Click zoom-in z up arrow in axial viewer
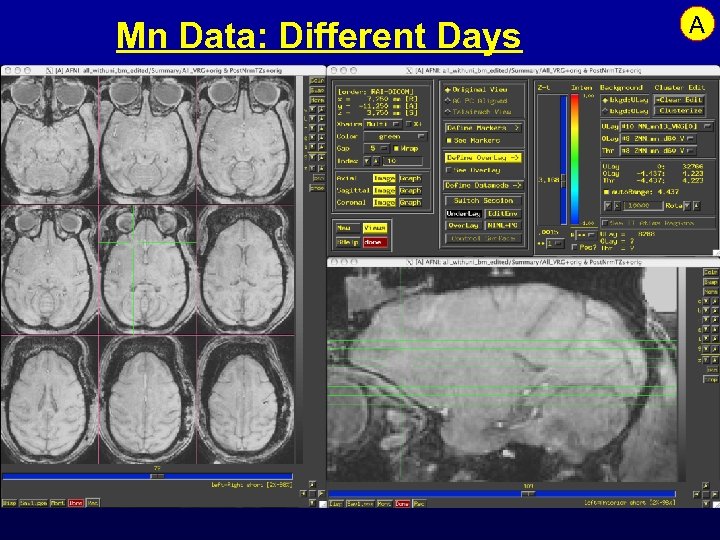 (x=321, y=168)
